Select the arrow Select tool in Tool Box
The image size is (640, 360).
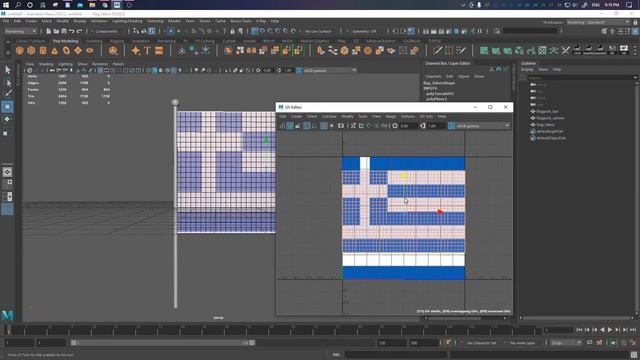(7, 70)
